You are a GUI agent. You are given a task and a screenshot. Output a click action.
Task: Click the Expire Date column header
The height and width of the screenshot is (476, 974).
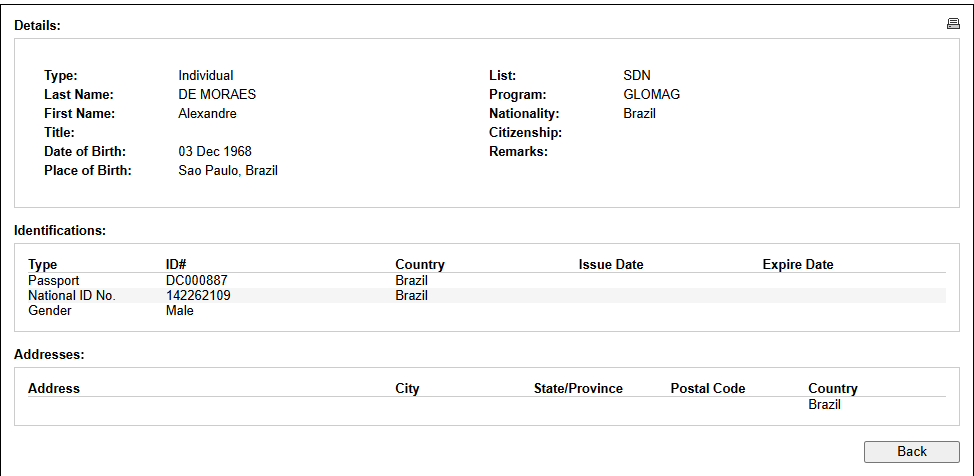click(x=798, y=265)
